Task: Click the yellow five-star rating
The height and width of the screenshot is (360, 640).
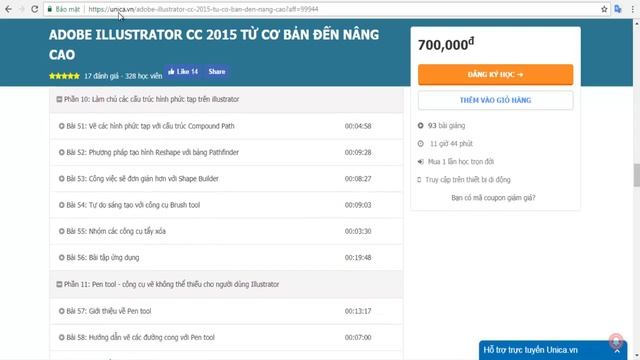Action: click(64, 76)
